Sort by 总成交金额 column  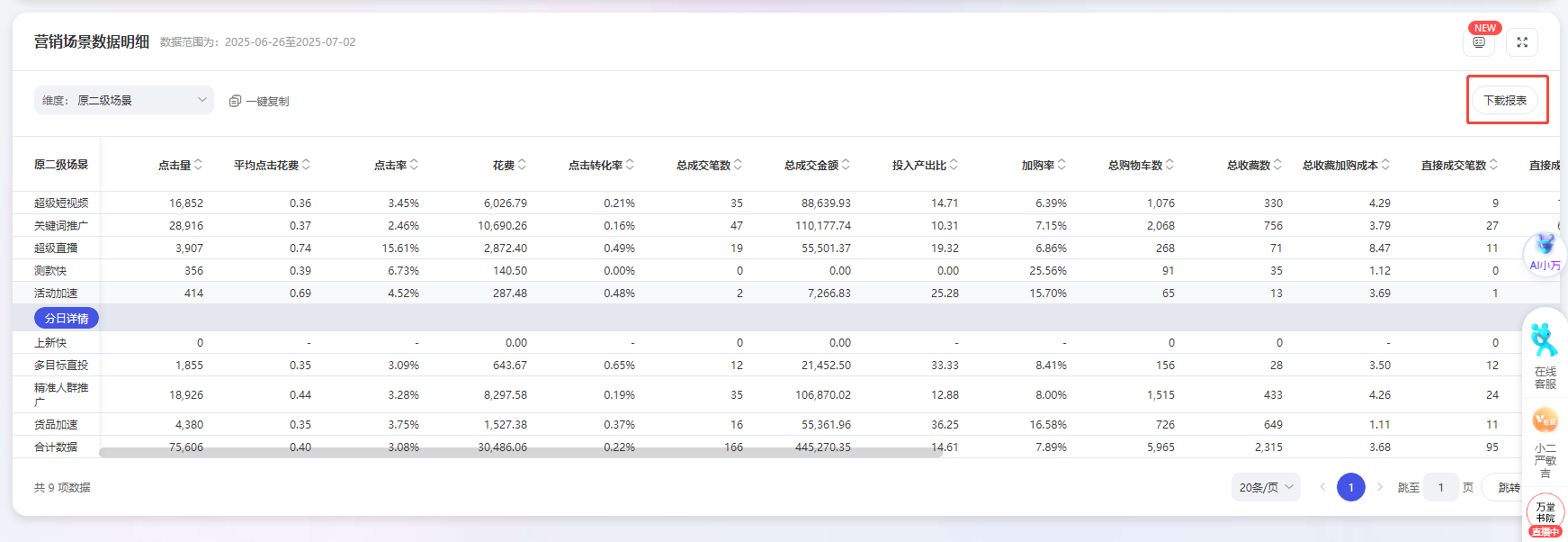tap(846, 165)
